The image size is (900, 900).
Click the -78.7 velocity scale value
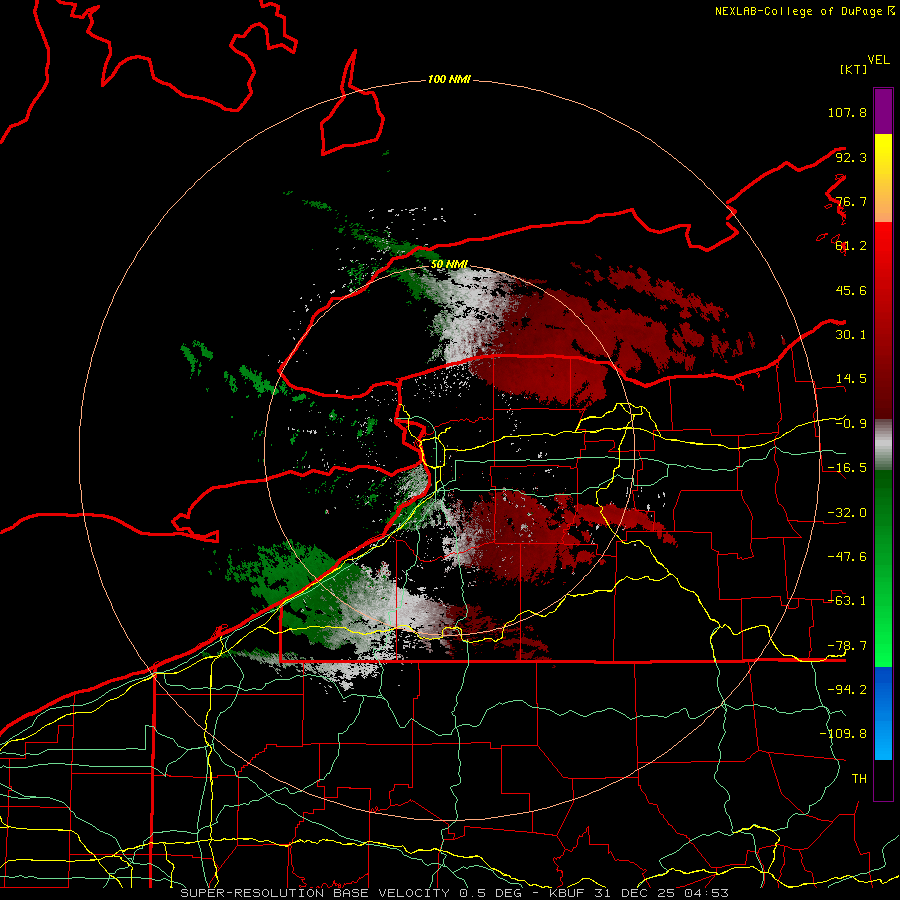click(847, 646)
